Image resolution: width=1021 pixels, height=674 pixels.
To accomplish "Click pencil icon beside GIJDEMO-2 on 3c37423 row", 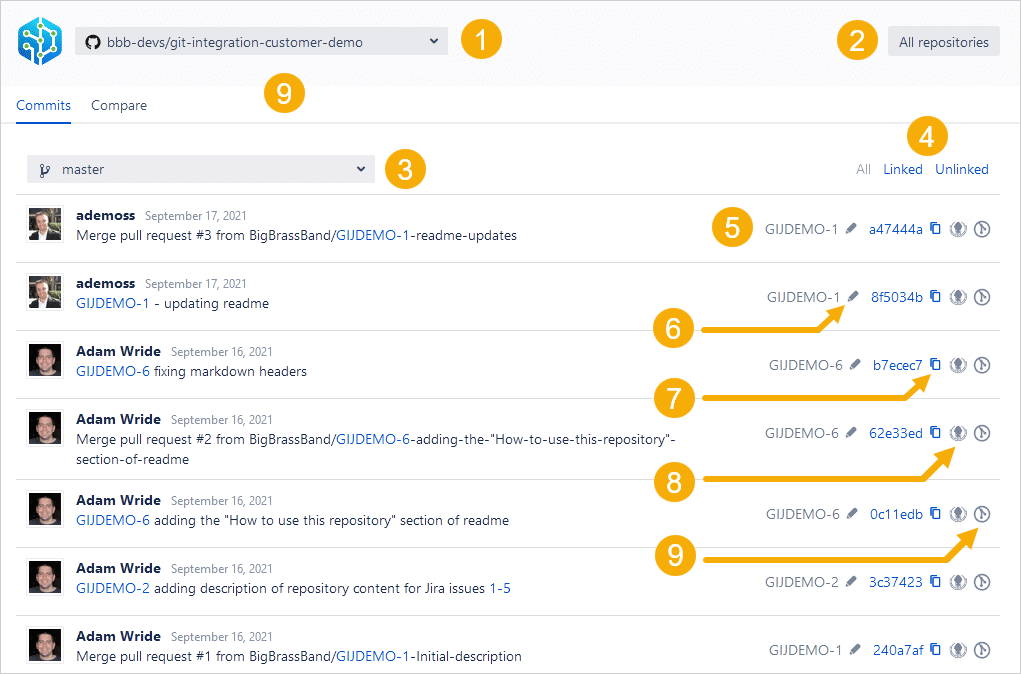I will point(851,582).
